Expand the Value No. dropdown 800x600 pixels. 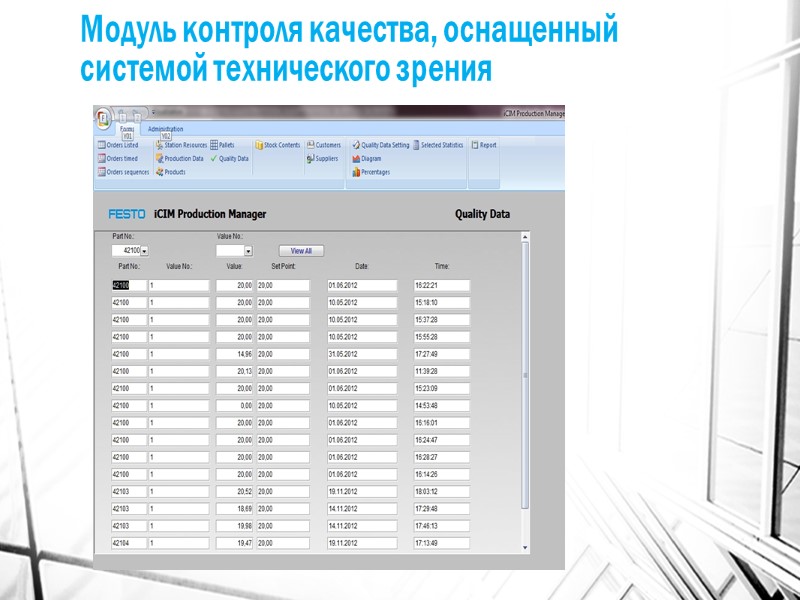click(x=248, y=251)
